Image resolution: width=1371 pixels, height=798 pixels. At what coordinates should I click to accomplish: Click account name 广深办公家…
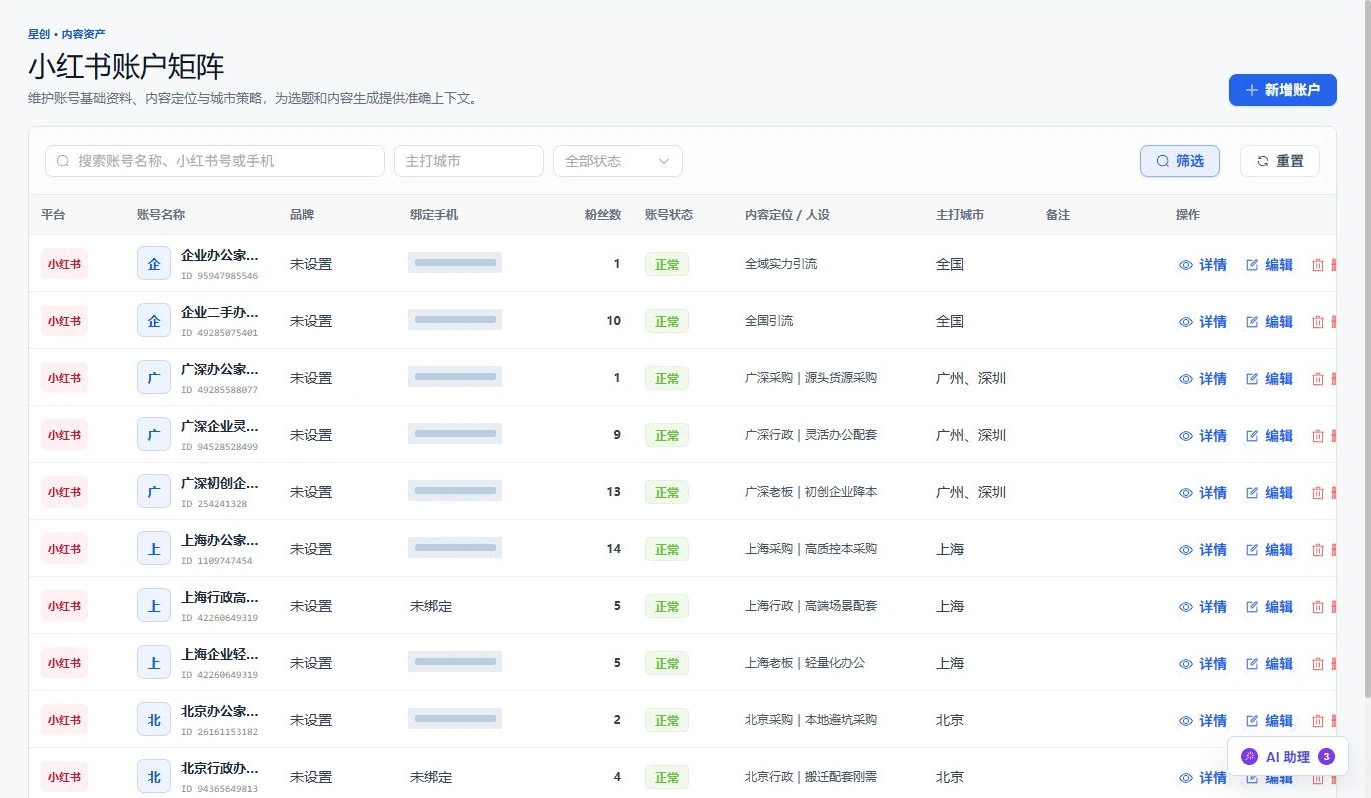point(220,369)
